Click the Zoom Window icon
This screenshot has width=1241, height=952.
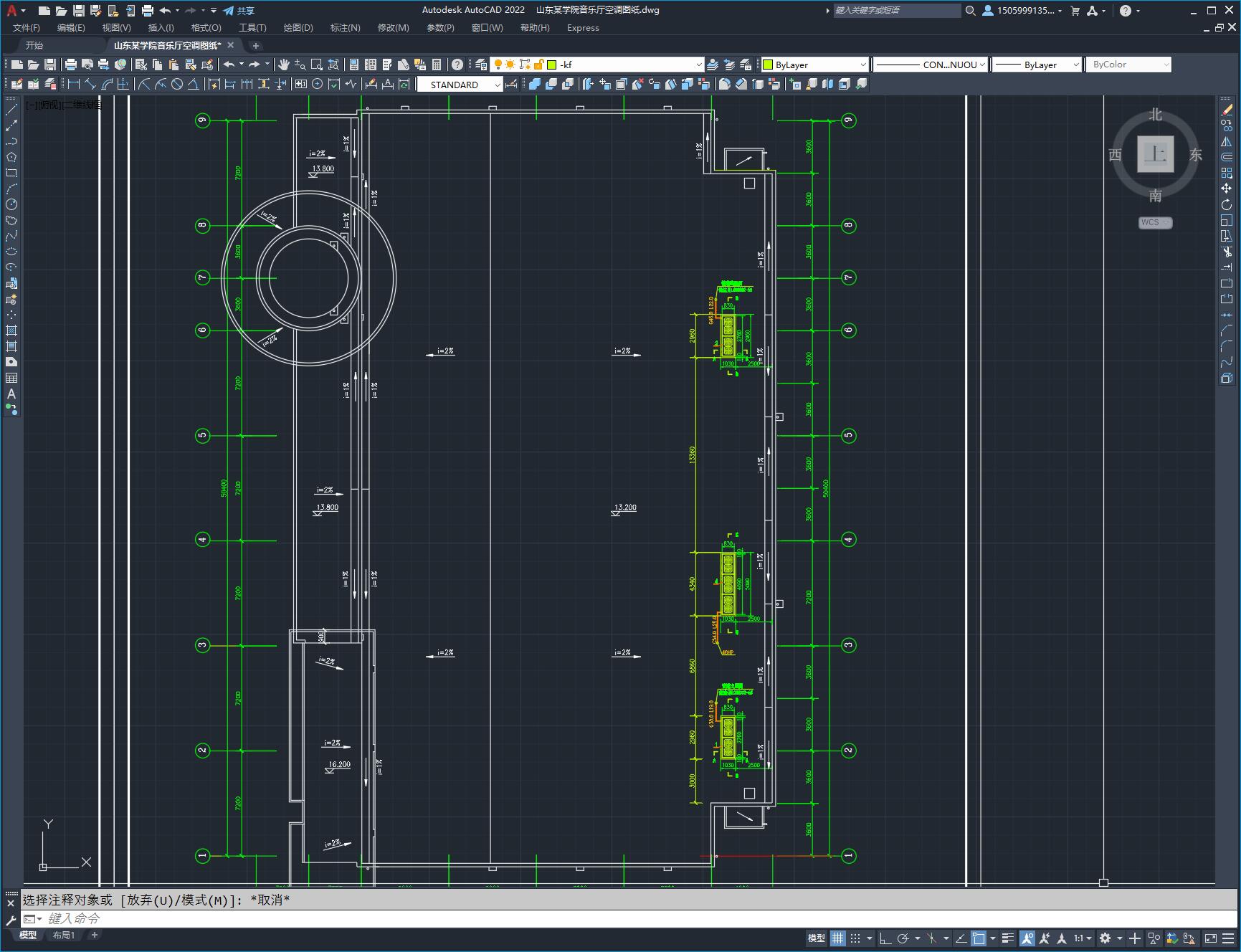point(317,65)
